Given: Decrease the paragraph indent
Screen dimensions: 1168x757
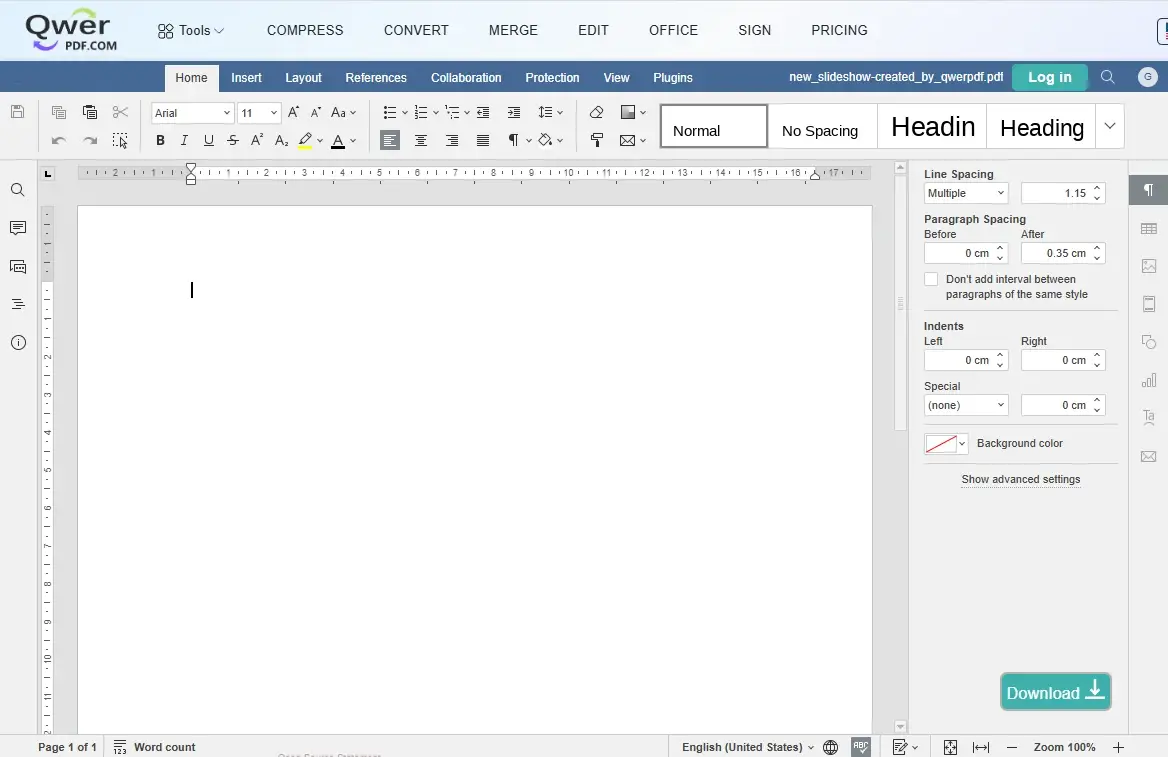Looking at the screenshot, I should pyautogui.click(x=483, y=113).
